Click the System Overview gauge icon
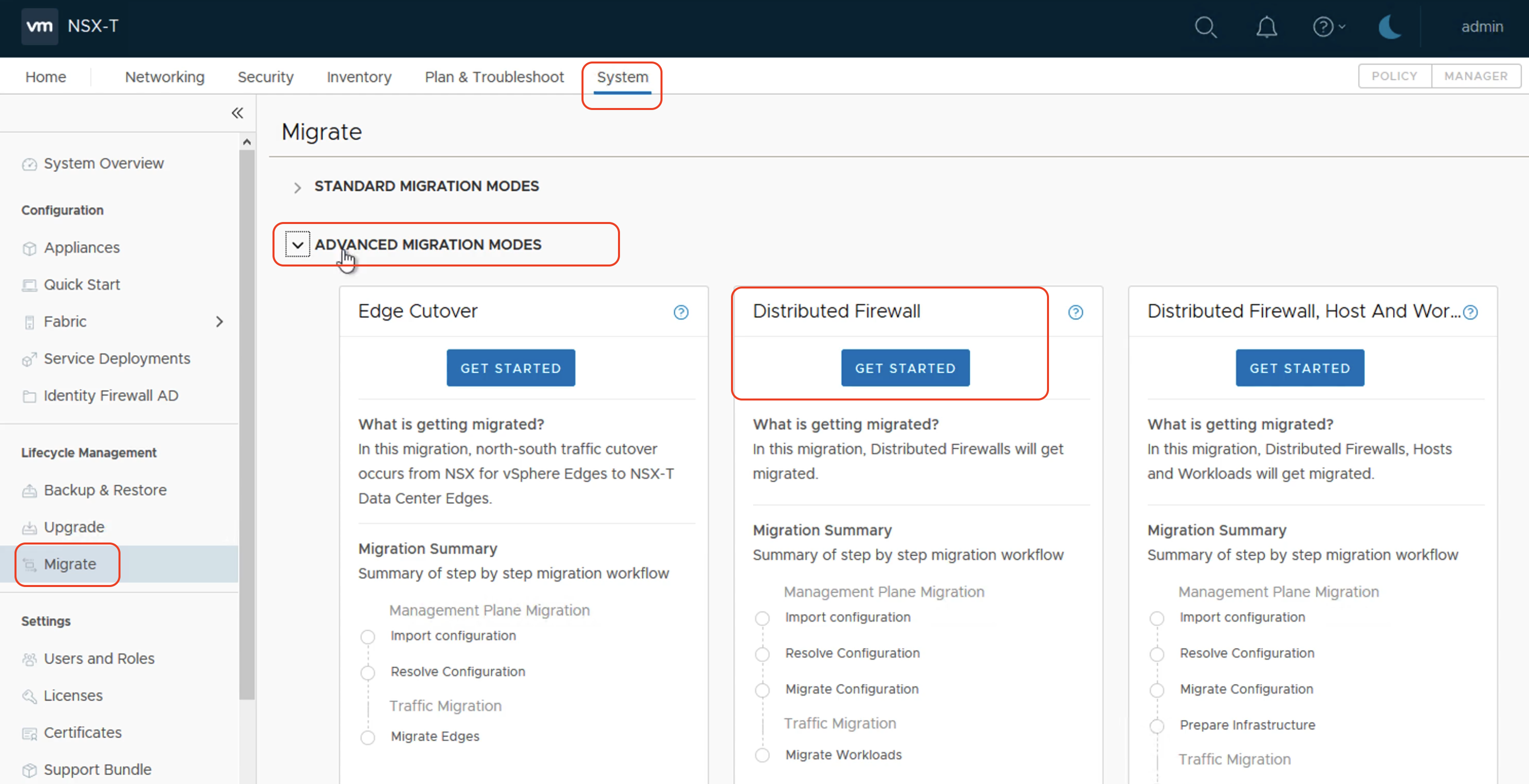The width and height of the screenshot is (1529, 784). (x=29, y=164)
